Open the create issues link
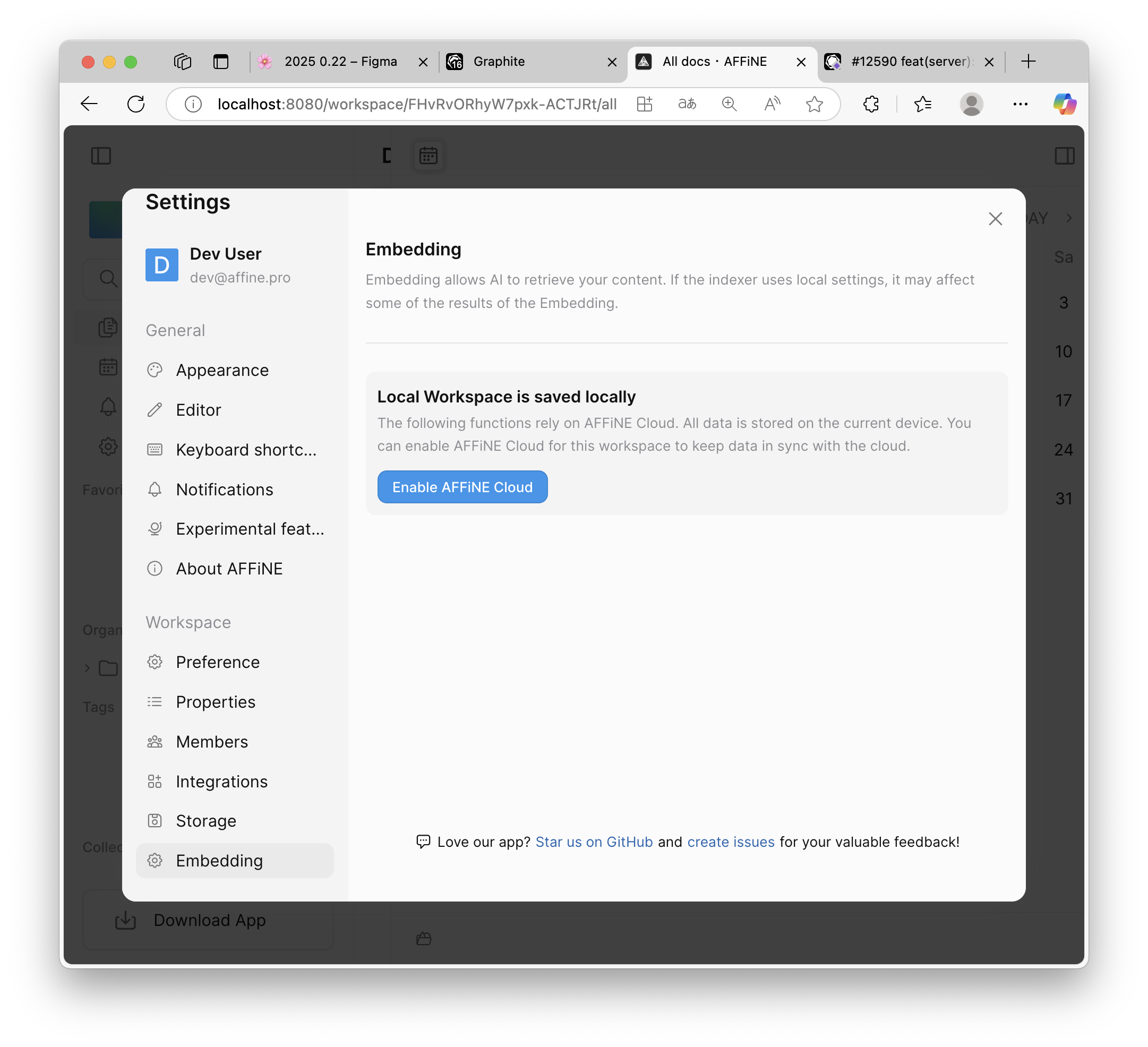Image resolution: width=1148 pixels, height=1047 pixels. (731, 842)
